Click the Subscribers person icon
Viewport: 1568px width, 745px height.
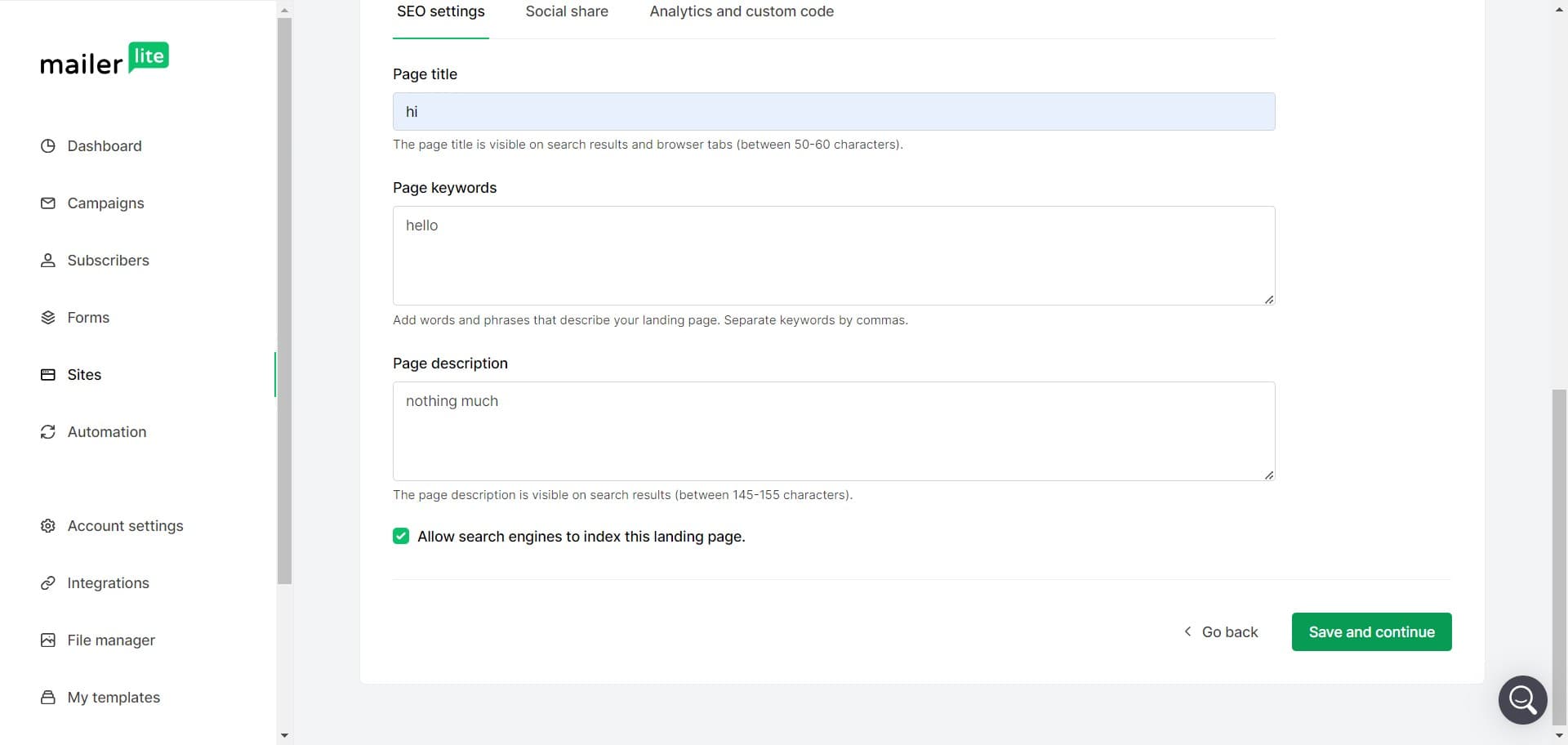tap(48, 261)
